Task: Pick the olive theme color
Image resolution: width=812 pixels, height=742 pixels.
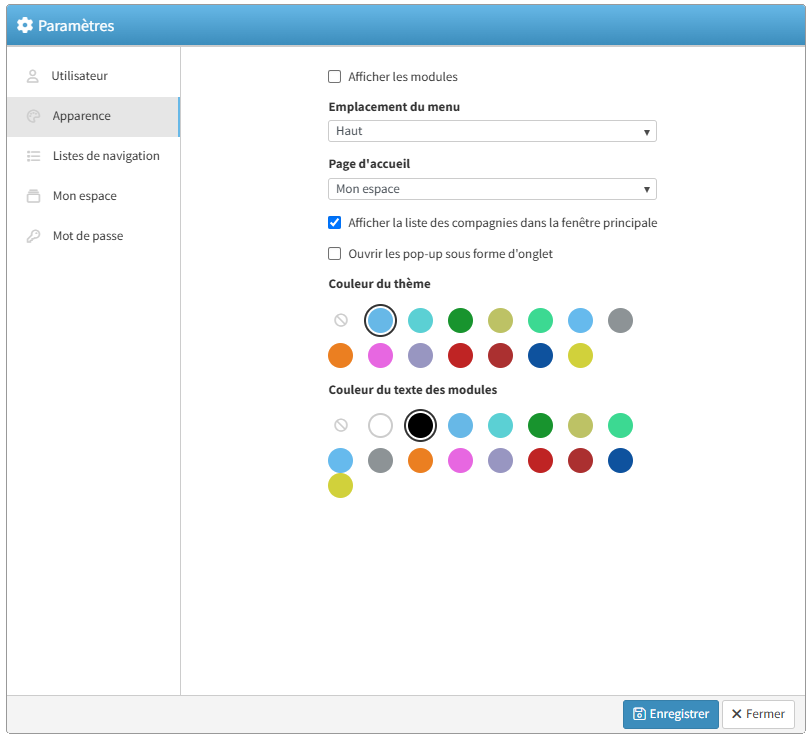Action: pos(500,321)
